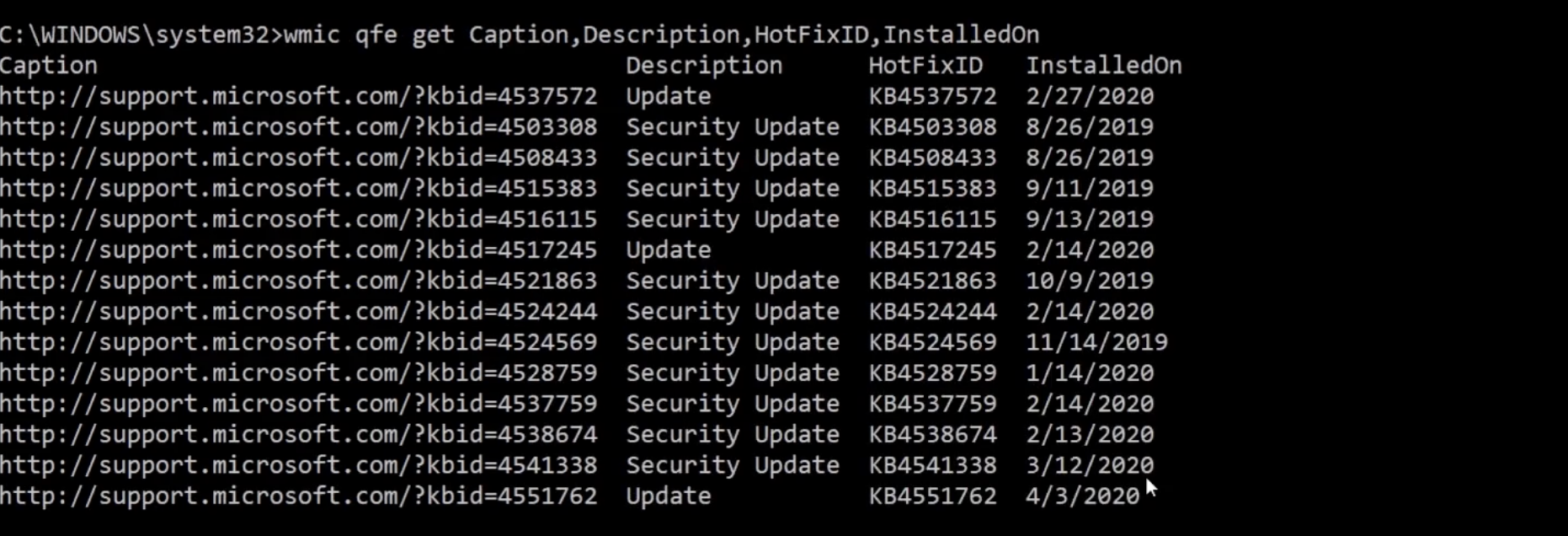Image resolution: width=1568 pixels, height=536 pixels.
Task: Click the kbid=4503308 support URL
Action: coord(298,127)
